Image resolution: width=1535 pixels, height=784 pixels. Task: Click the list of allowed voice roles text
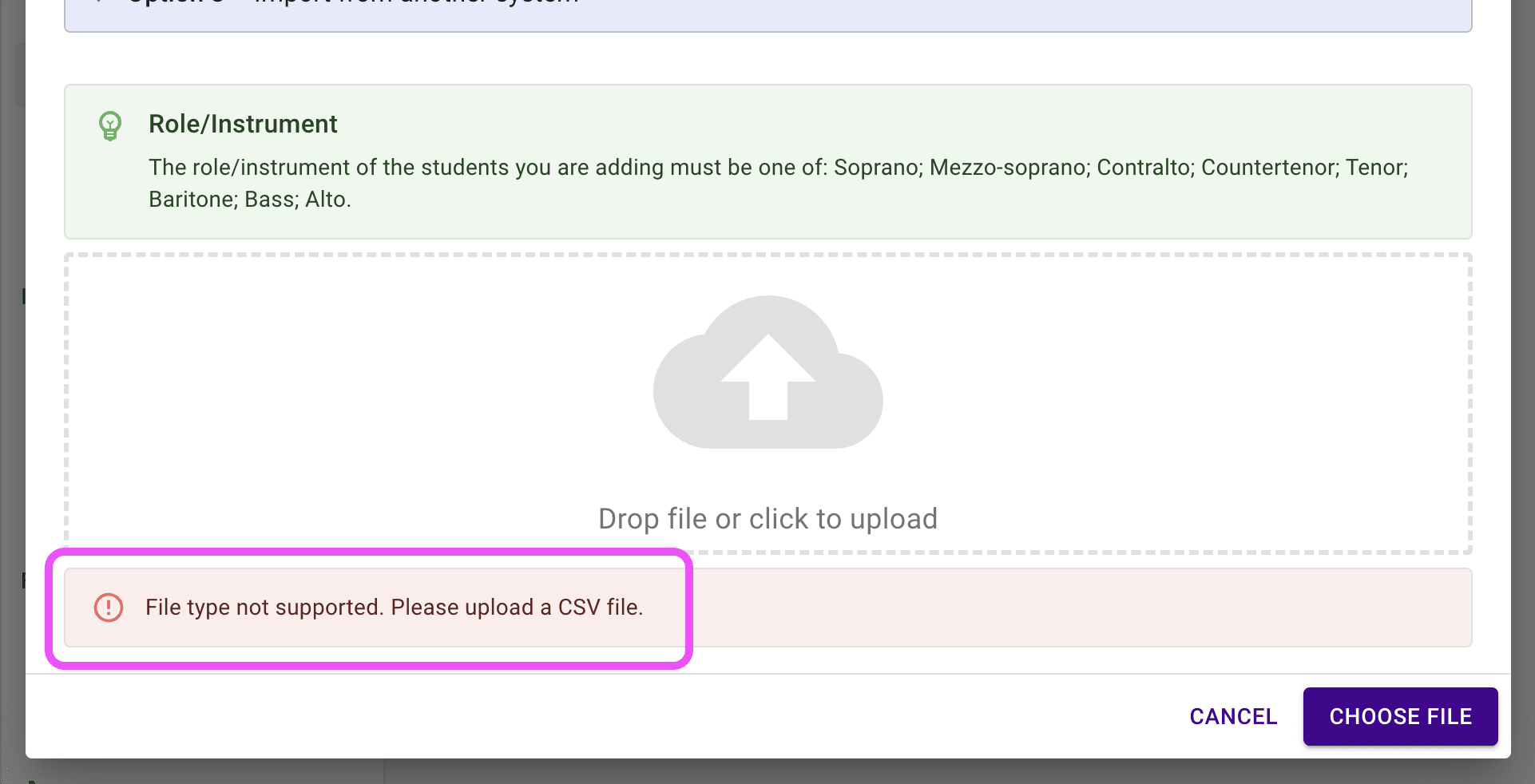coord(778,168)
